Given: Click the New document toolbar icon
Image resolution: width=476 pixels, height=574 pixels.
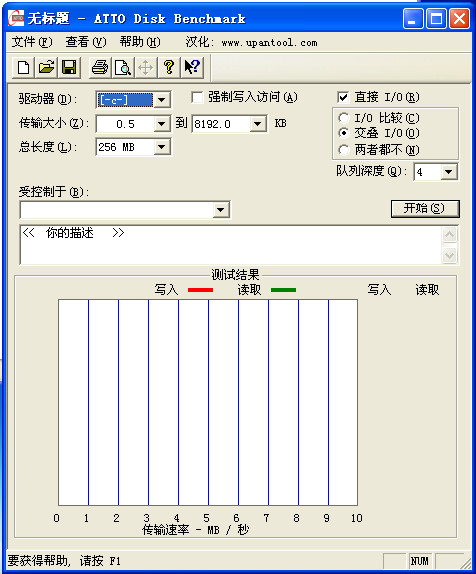Looking at the screenshot, I should point(24,67).
